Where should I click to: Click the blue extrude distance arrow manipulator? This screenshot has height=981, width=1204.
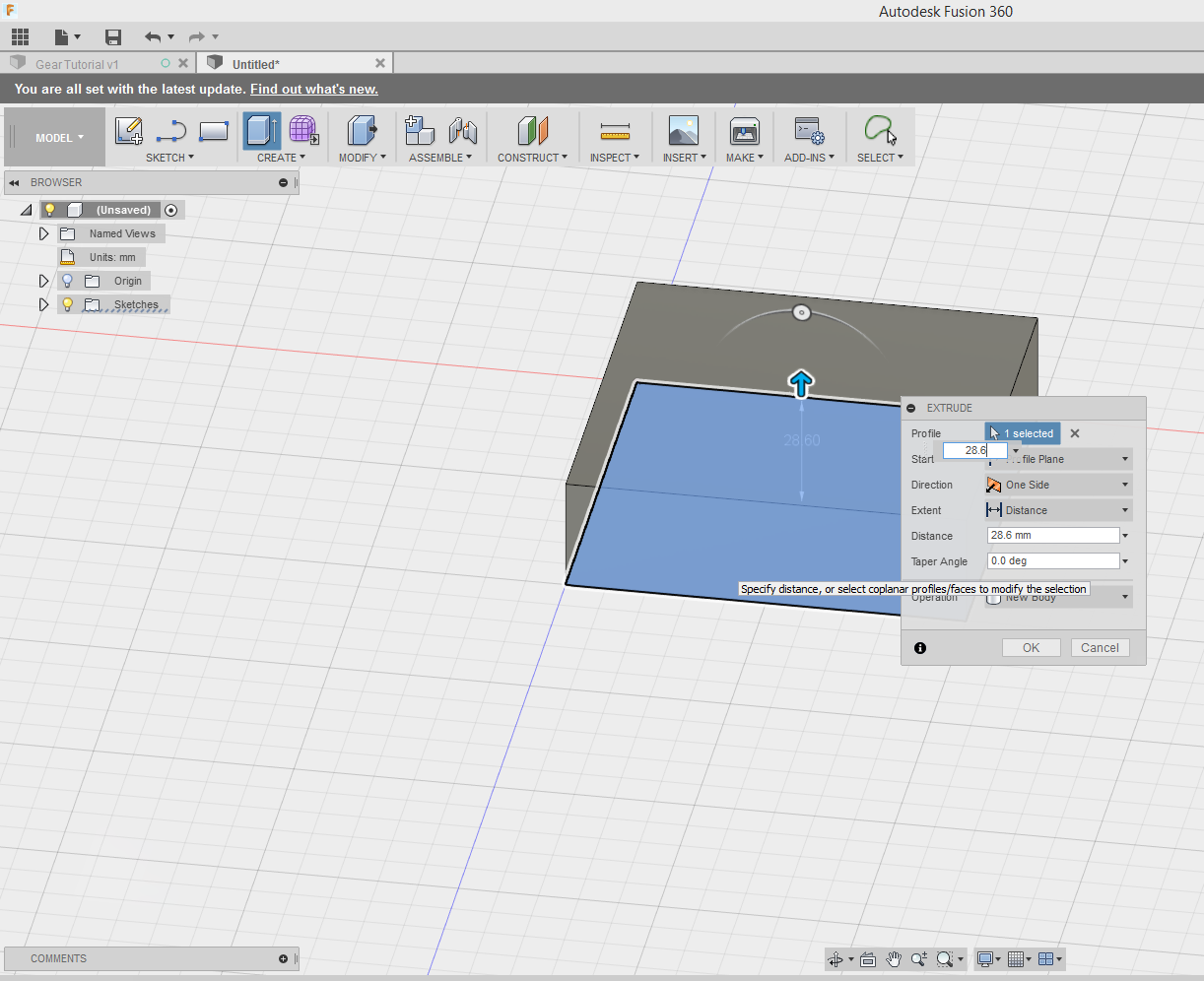[x=801, y=383]
